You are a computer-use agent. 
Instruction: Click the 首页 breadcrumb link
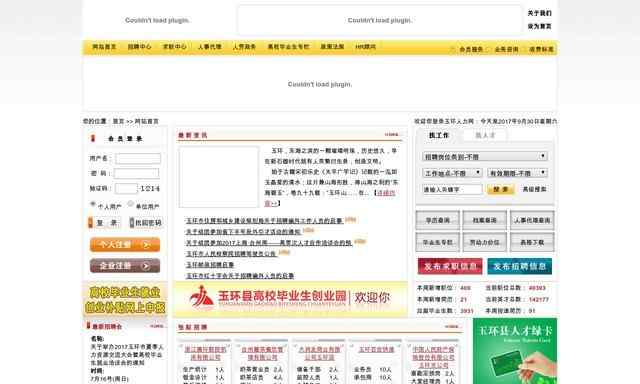(118, 121)
